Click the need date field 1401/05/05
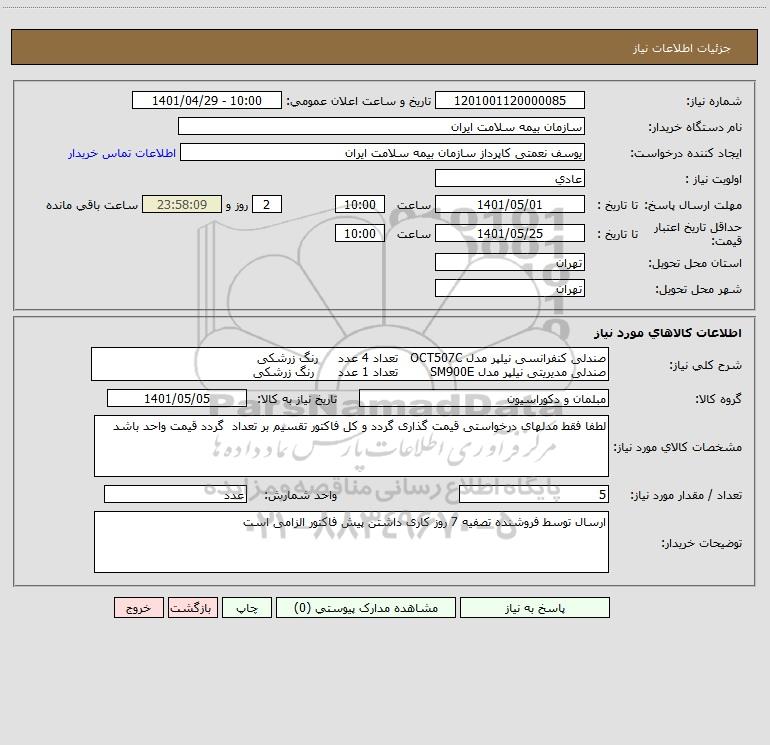 point(177,398)
